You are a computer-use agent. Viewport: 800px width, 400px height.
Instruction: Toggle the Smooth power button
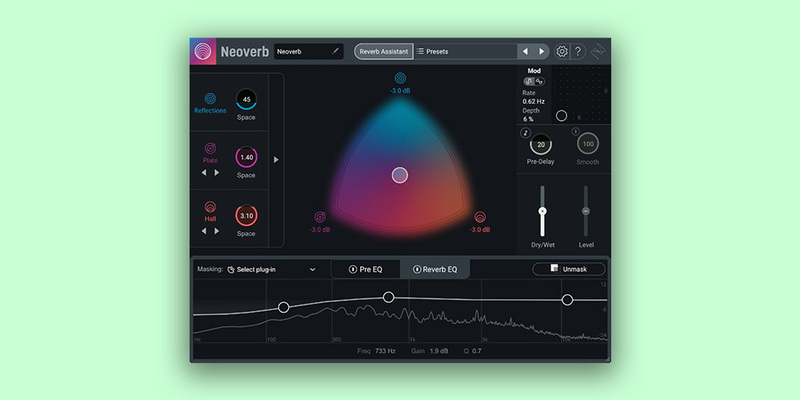point(576,132)
